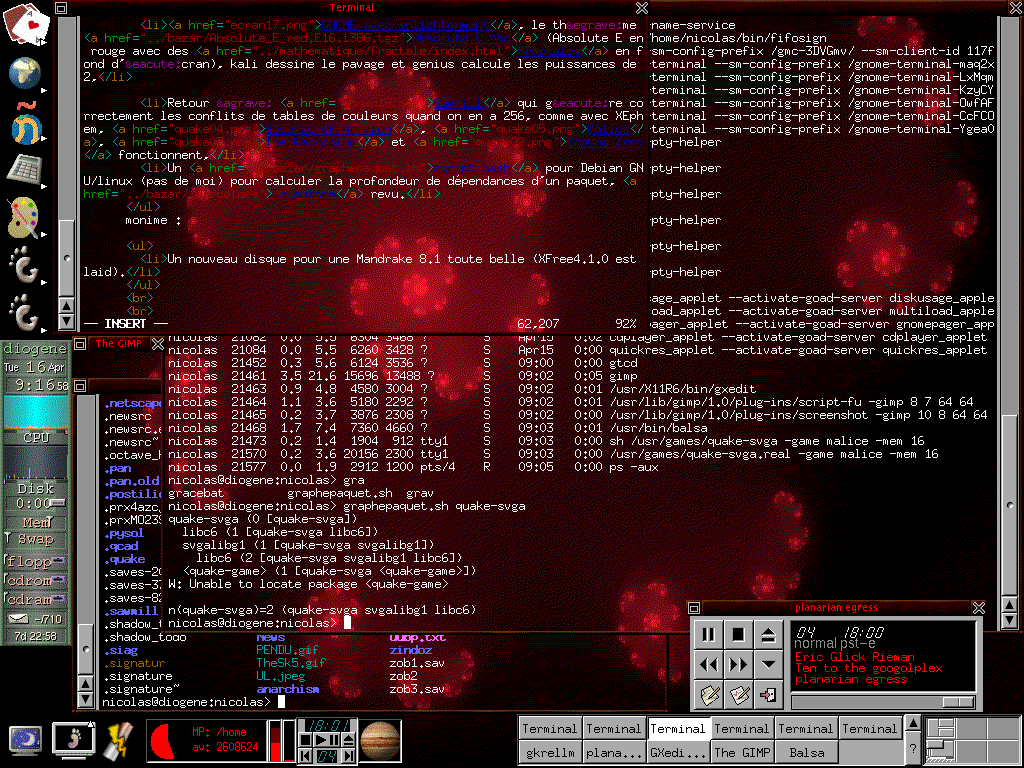Open the paint palette launcher
The image size is (1024, 768).
coord(24,217)
